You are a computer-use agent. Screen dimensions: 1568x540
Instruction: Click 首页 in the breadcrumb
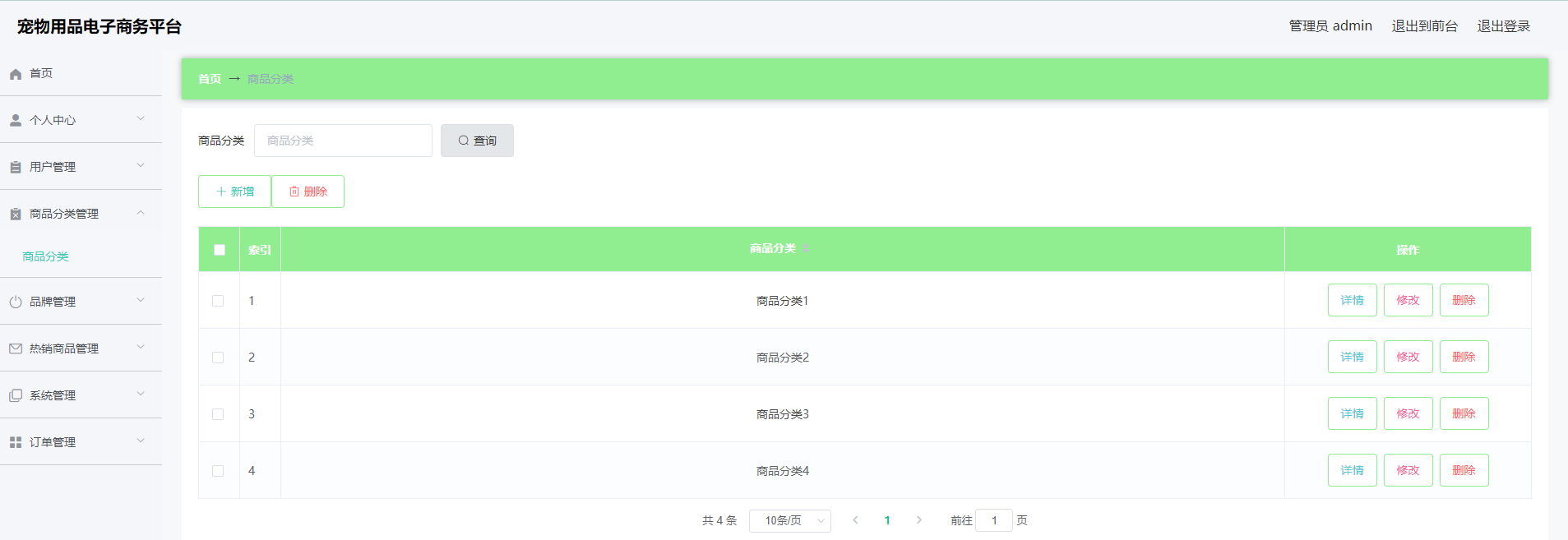point(210,79)
